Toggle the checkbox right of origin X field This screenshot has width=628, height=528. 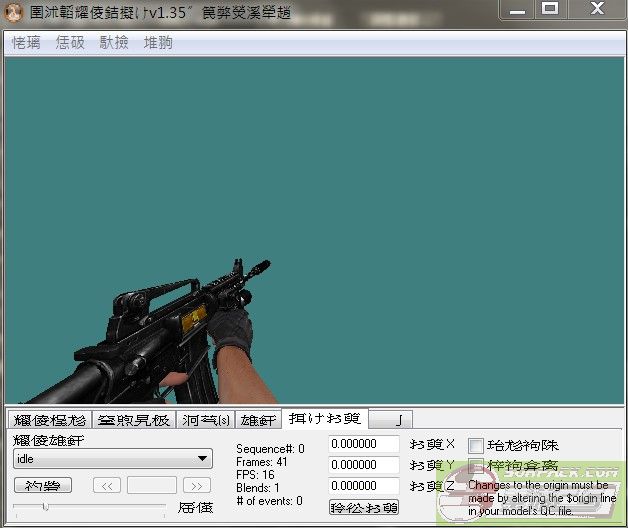476,445
